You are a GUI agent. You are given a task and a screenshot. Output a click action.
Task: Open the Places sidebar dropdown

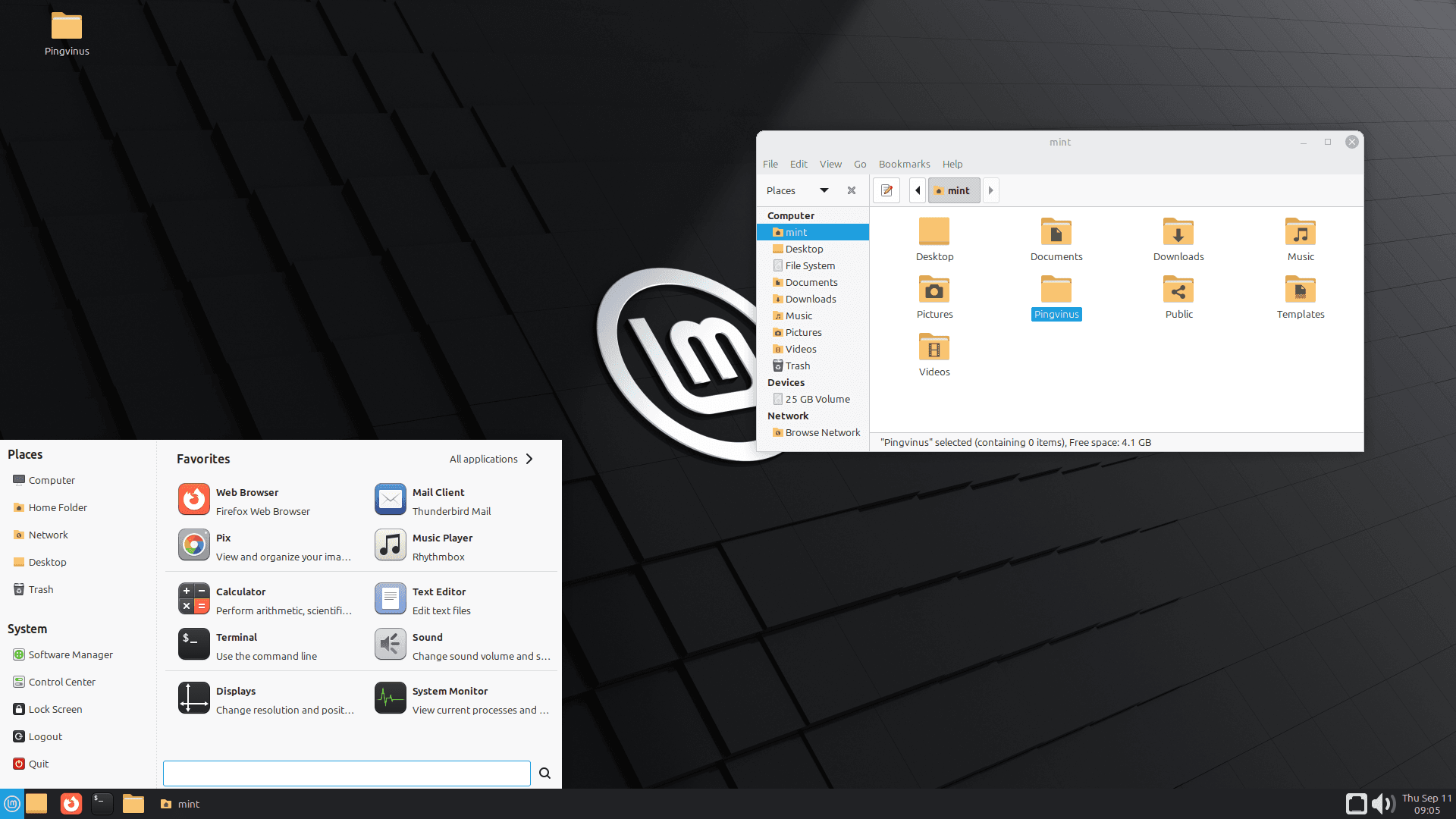tap(824, 190)
